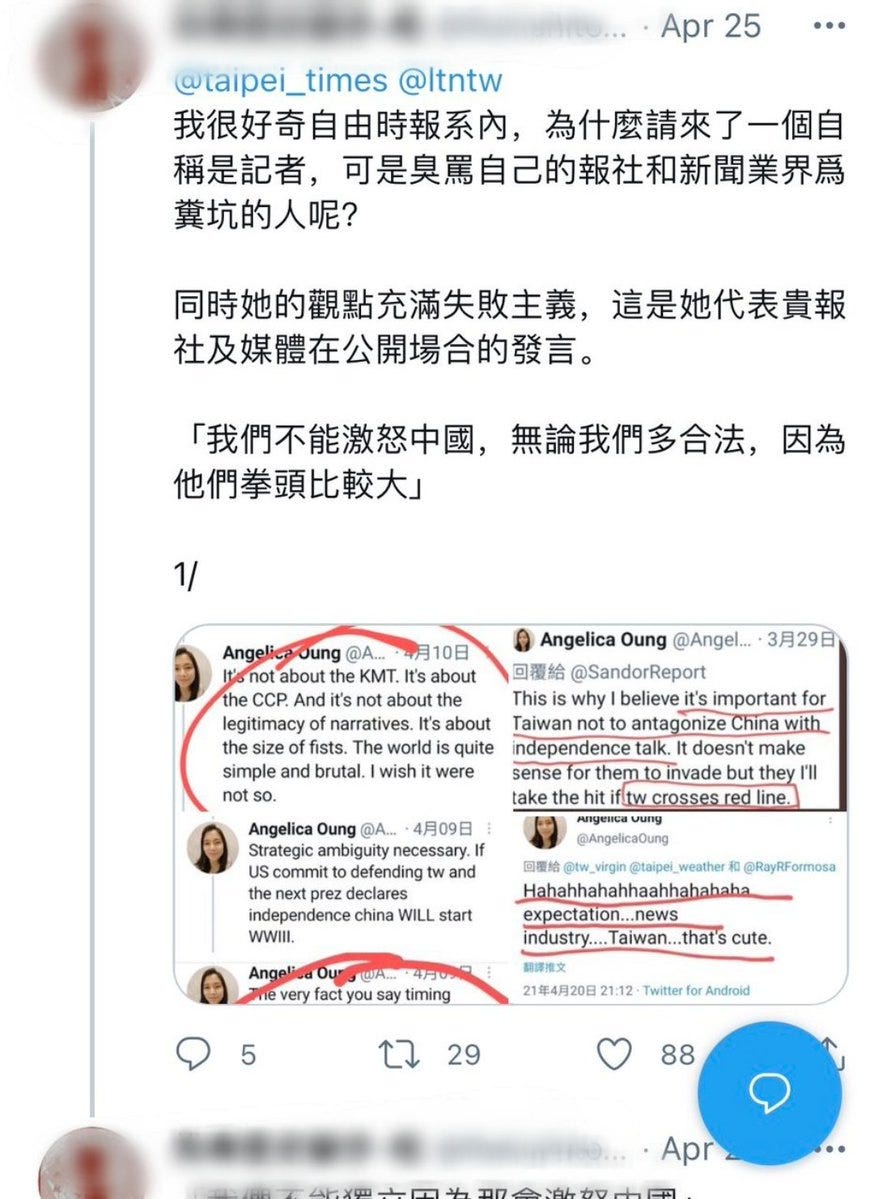This screenshot has height=1199, width=887.
Task: Expand more options on Apr 25 tweet
Action: point(829,26)
